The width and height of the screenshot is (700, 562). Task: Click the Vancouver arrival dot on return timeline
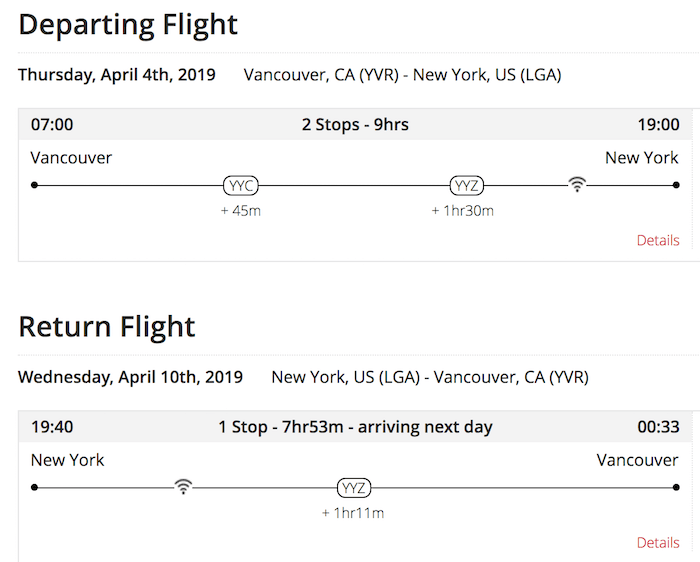676,487
